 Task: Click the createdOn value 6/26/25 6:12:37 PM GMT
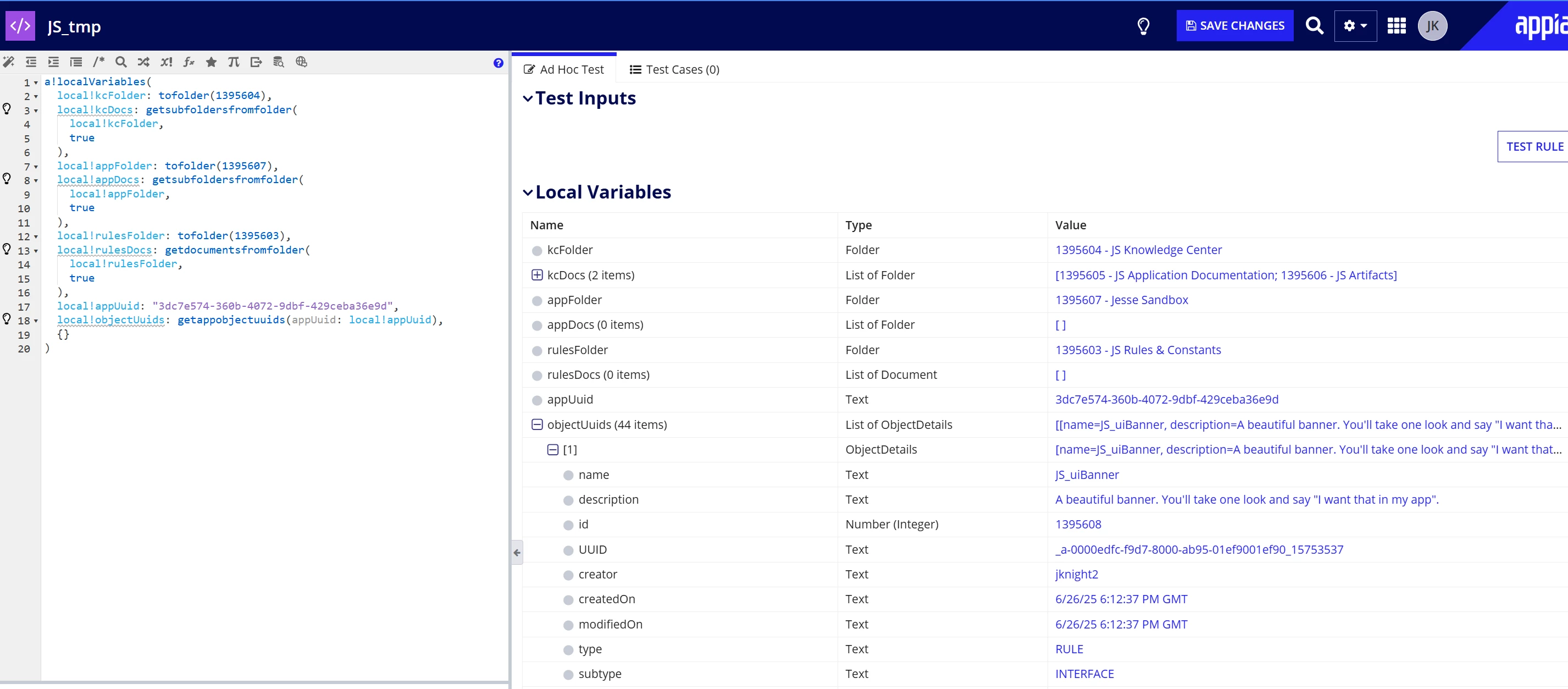(x=1121, y=599)
